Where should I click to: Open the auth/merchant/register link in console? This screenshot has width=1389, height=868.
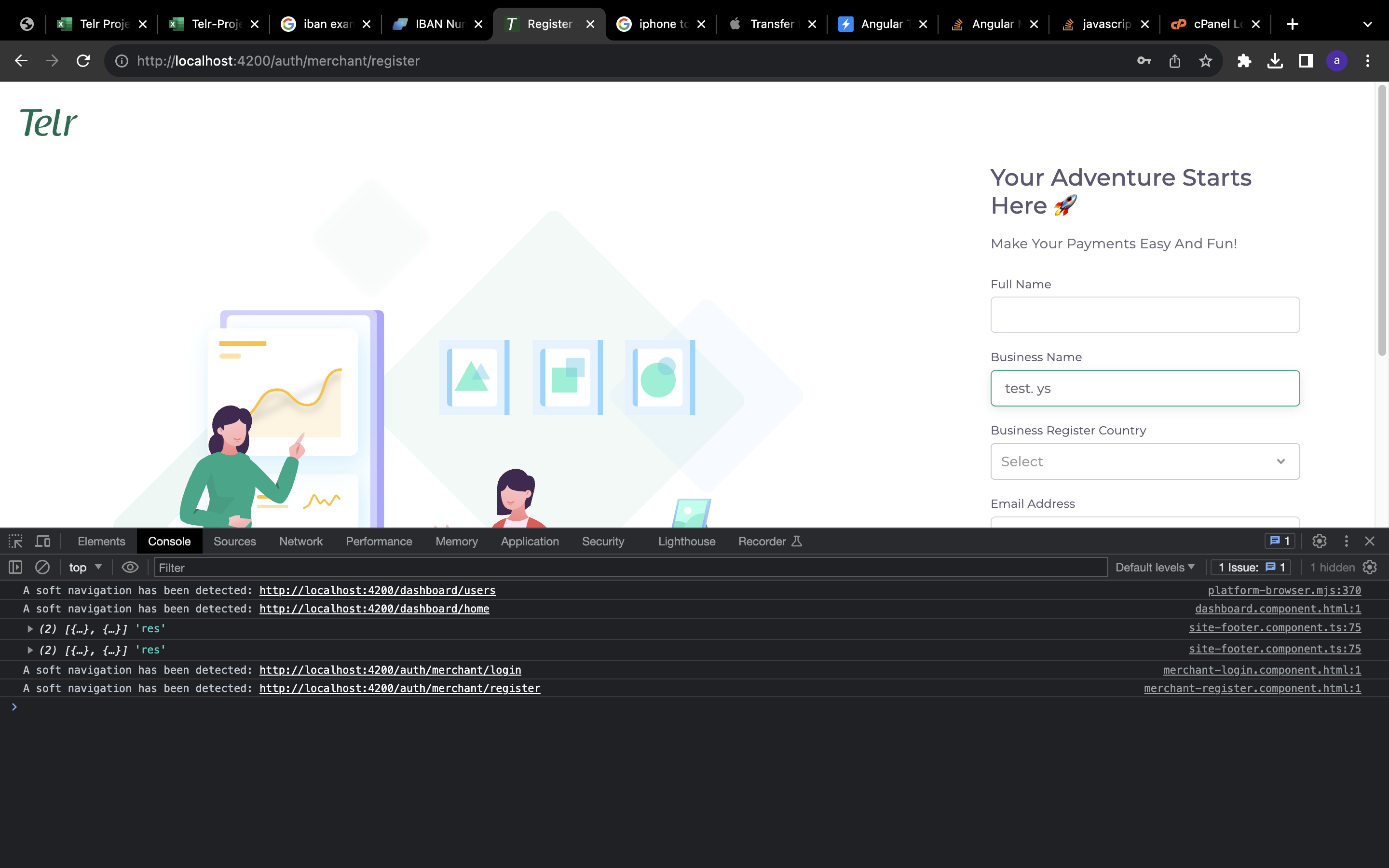(399, 688)
